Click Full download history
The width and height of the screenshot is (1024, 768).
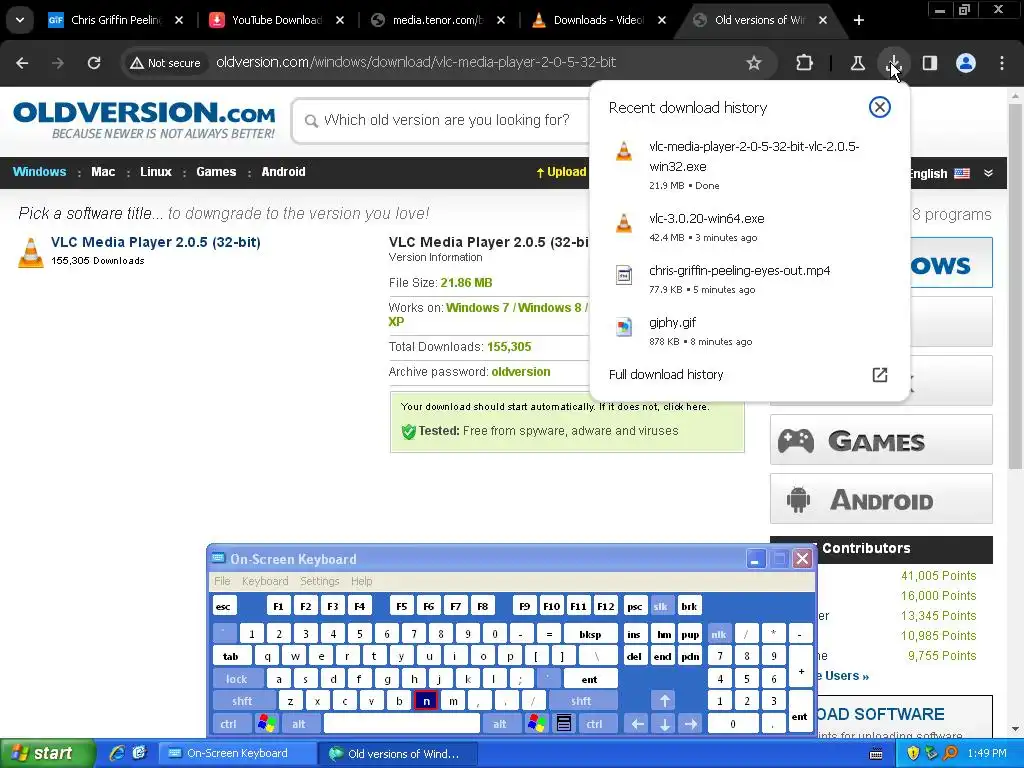click(666, 374)
